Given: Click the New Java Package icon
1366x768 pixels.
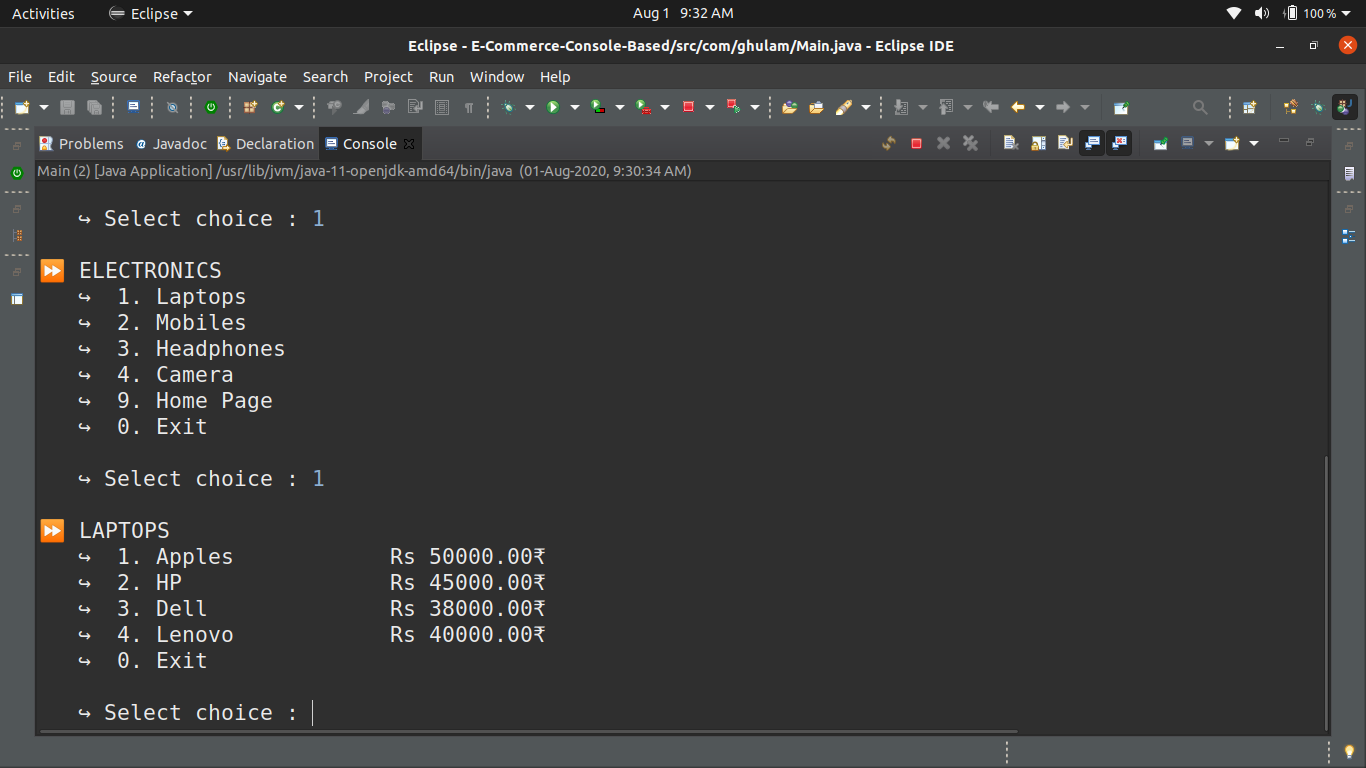Looking at the screenshot, I should (250, 107).
